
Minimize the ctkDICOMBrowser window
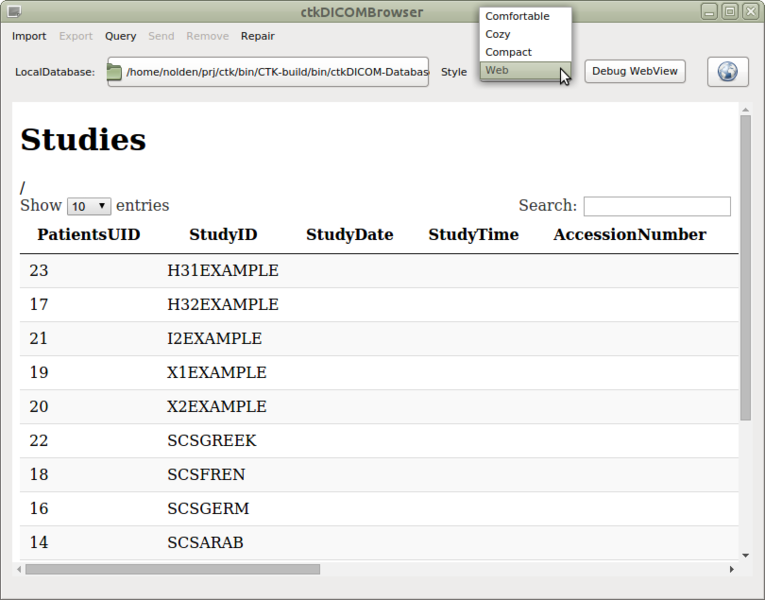tap(709, 12)
